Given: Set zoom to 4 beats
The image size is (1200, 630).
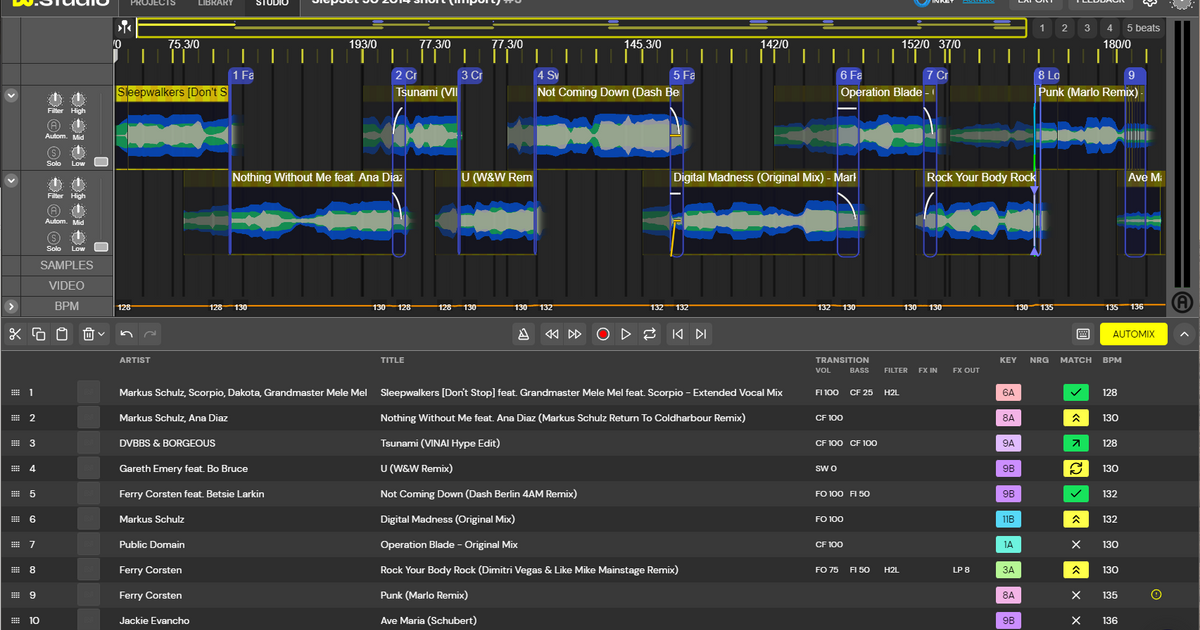Looking at the screenshot, I should [x=1109, y=28].
